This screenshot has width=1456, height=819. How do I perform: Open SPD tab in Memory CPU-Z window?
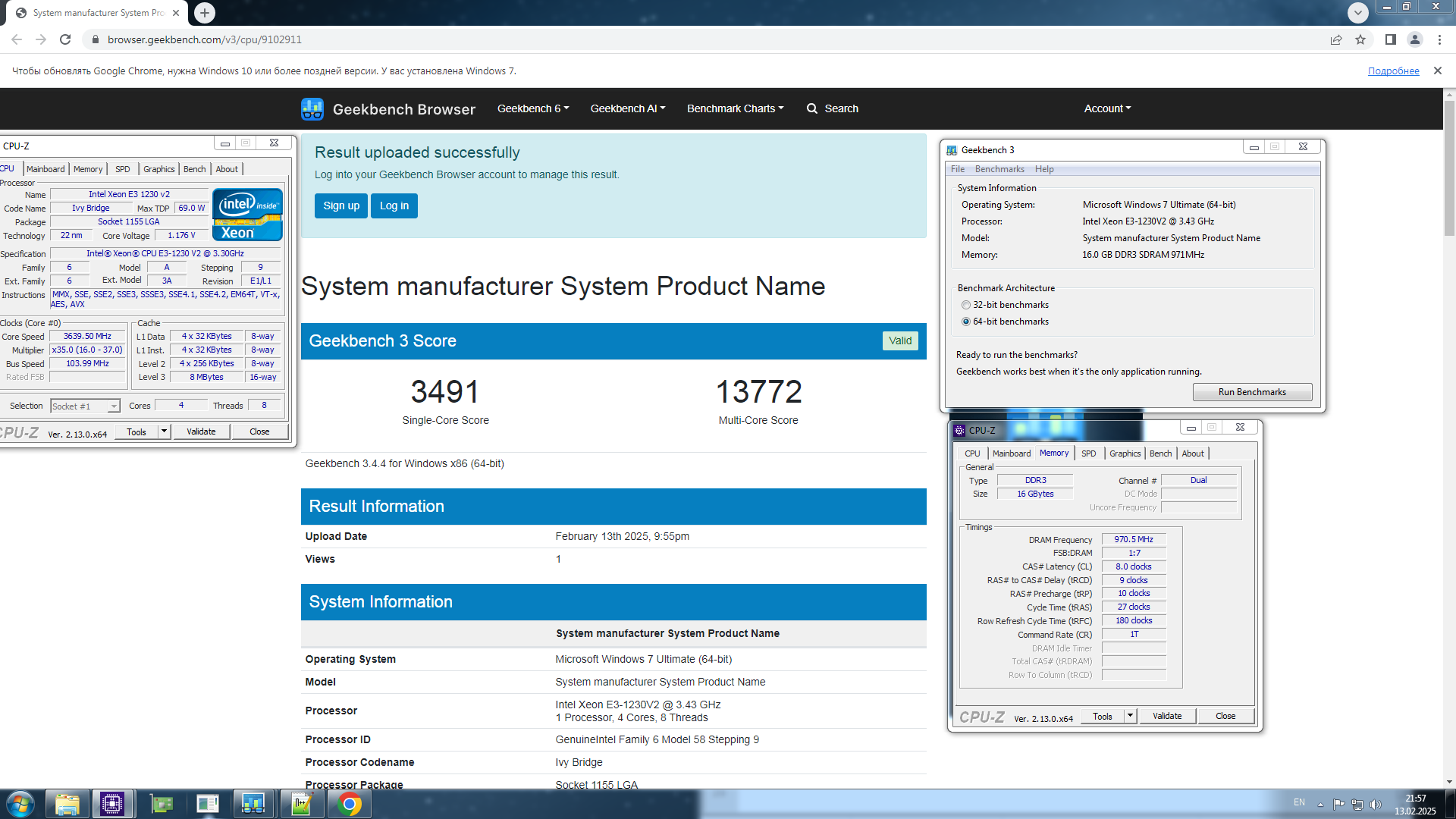(x=1089, y=453)
